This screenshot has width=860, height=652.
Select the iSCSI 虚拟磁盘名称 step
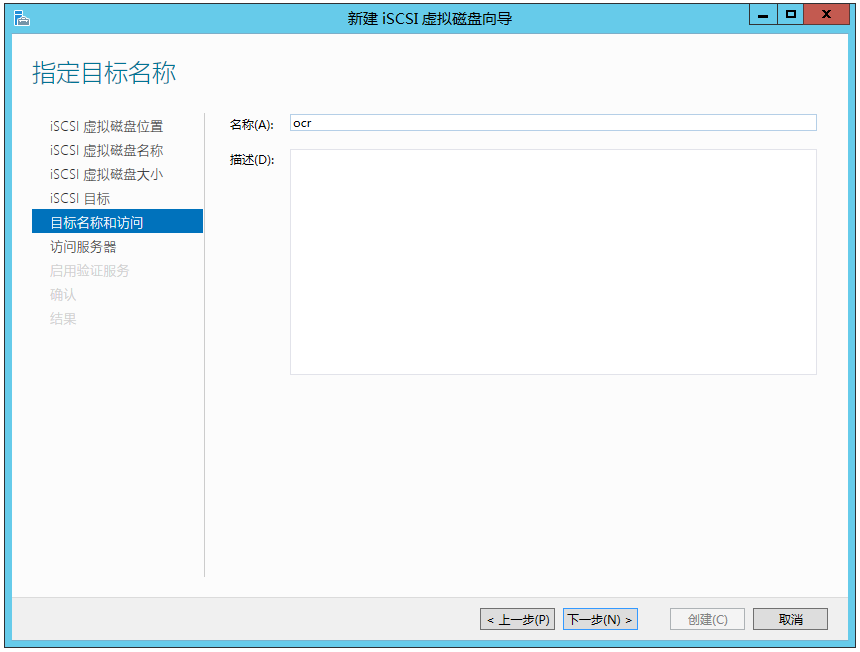(x=106, y=150)
